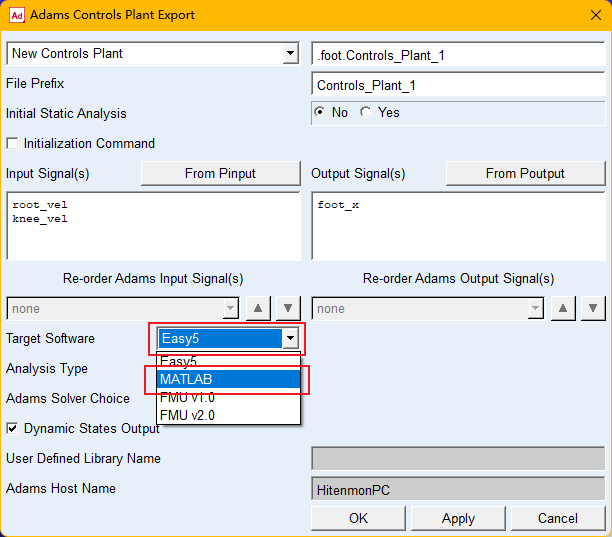Expand the output signal re-order dropdown
The image size is (612, 537).
(536, 309)
